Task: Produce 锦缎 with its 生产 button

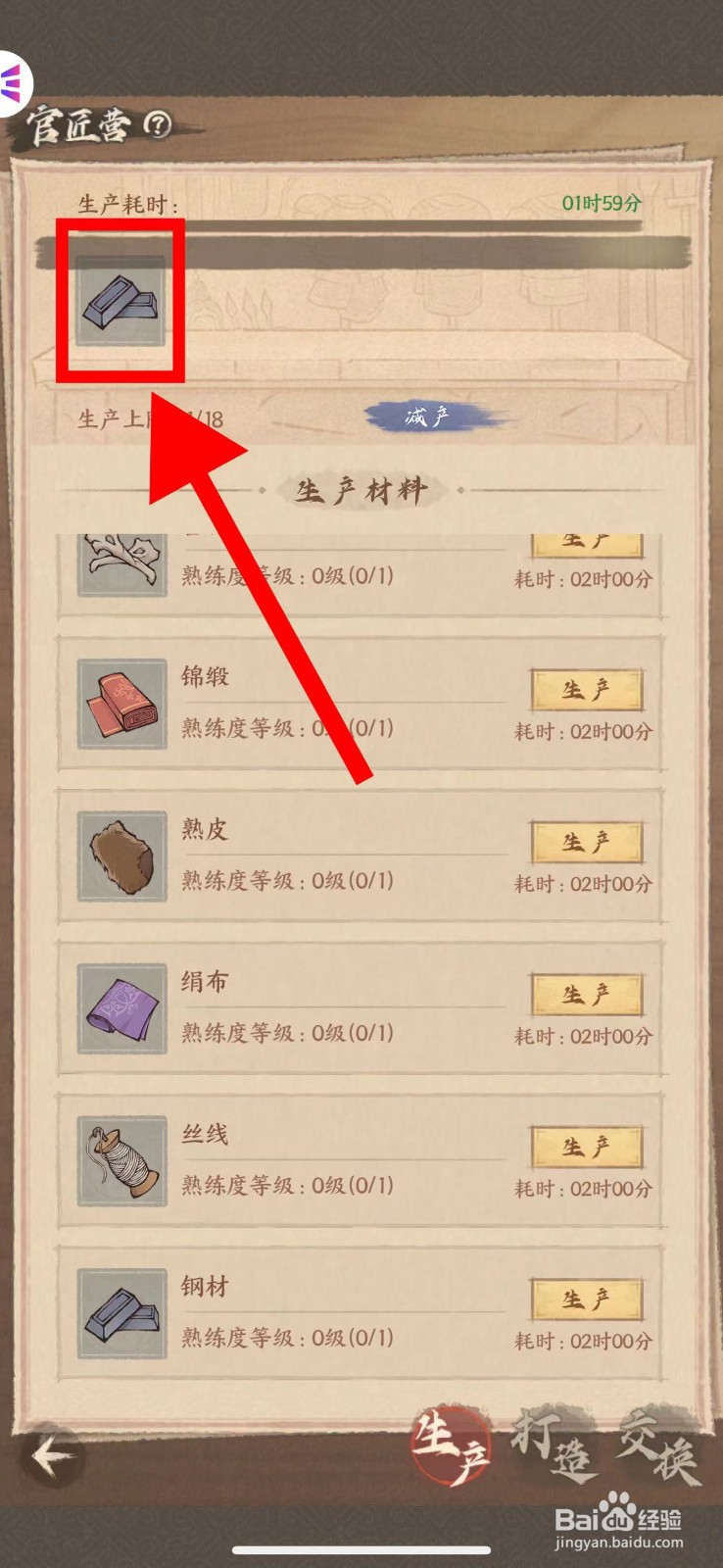Action: tap(587, 690)
